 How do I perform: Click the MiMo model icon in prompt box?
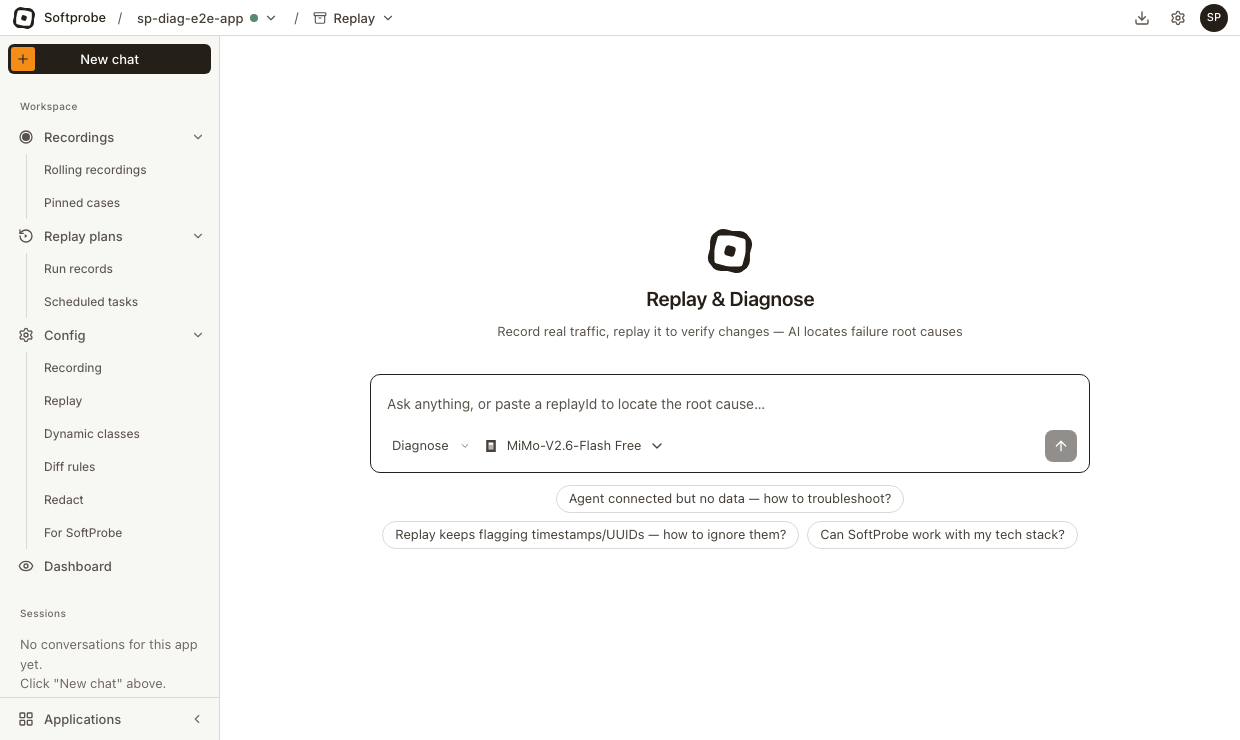[x=491, y=446]
